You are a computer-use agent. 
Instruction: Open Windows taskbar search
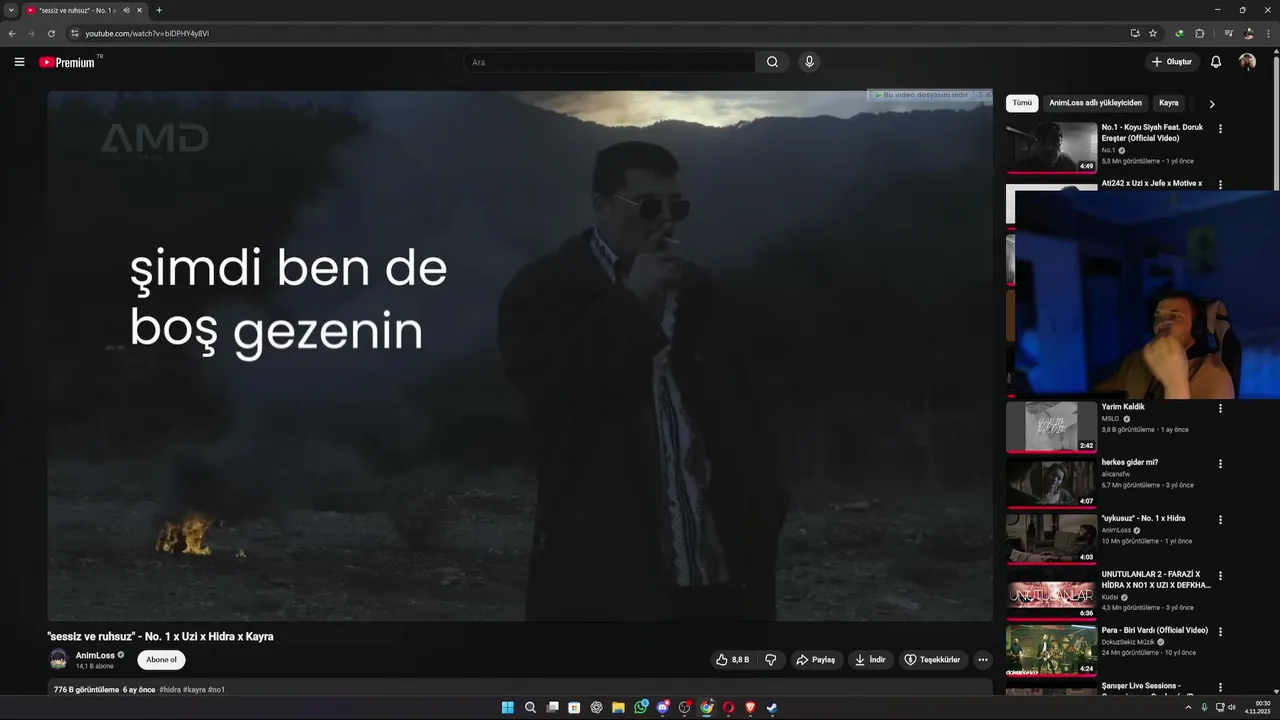pos(530,708)
